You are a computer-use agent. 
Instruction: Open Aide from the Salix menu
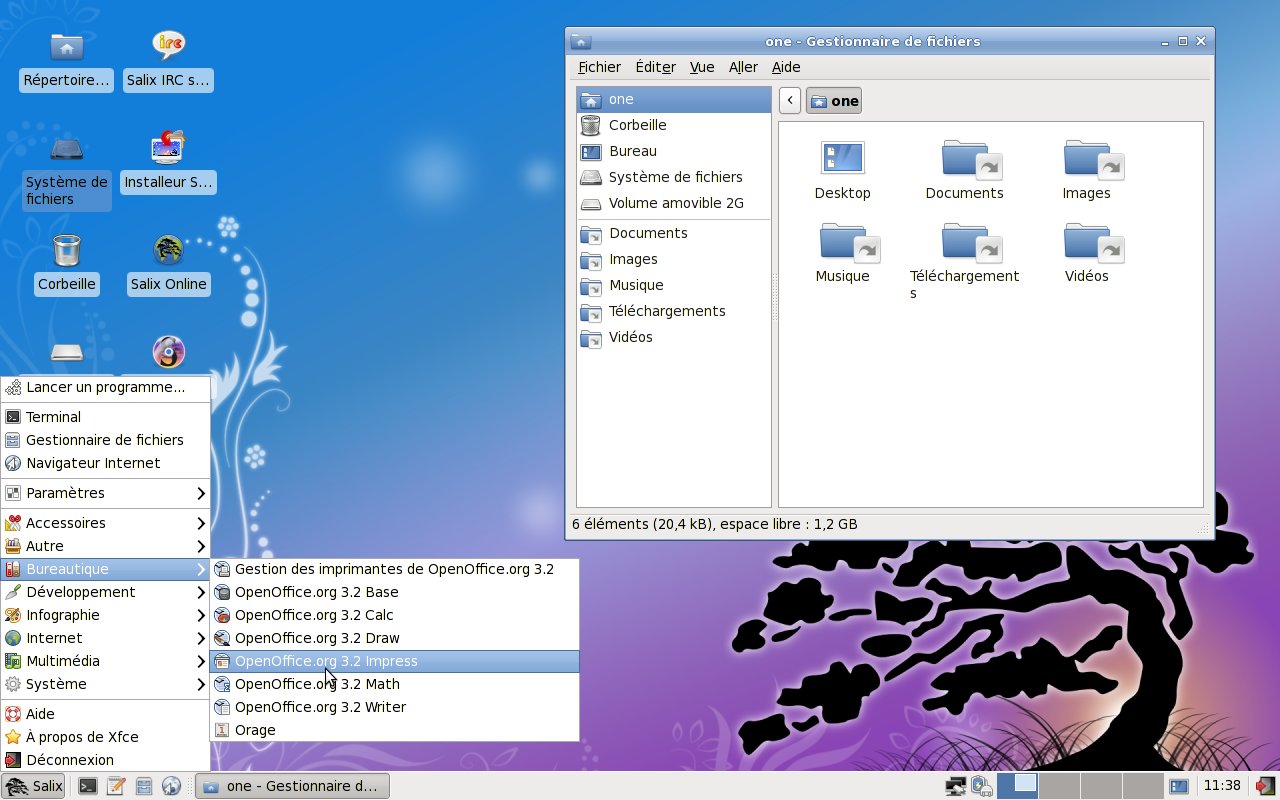click(105, 714)
